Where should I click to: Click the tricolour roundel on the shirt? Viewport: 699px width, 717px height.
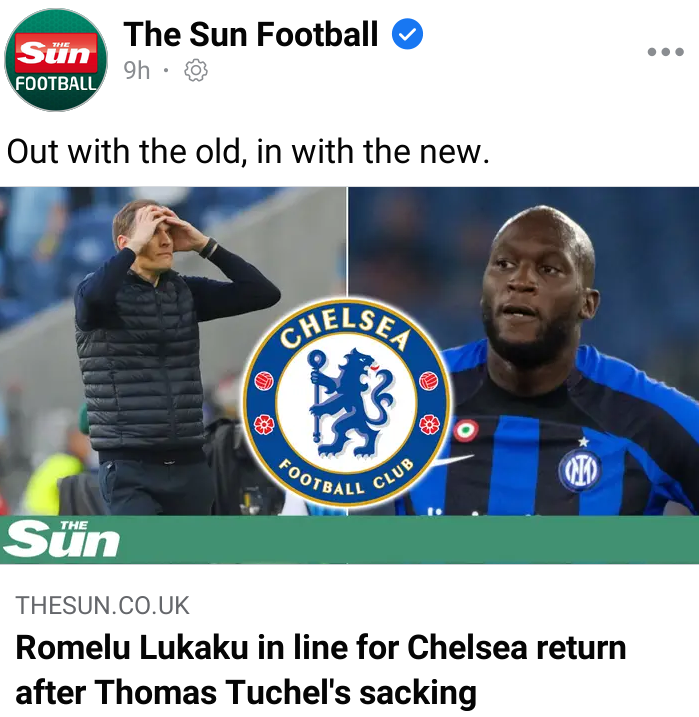[x=465, y=431]
